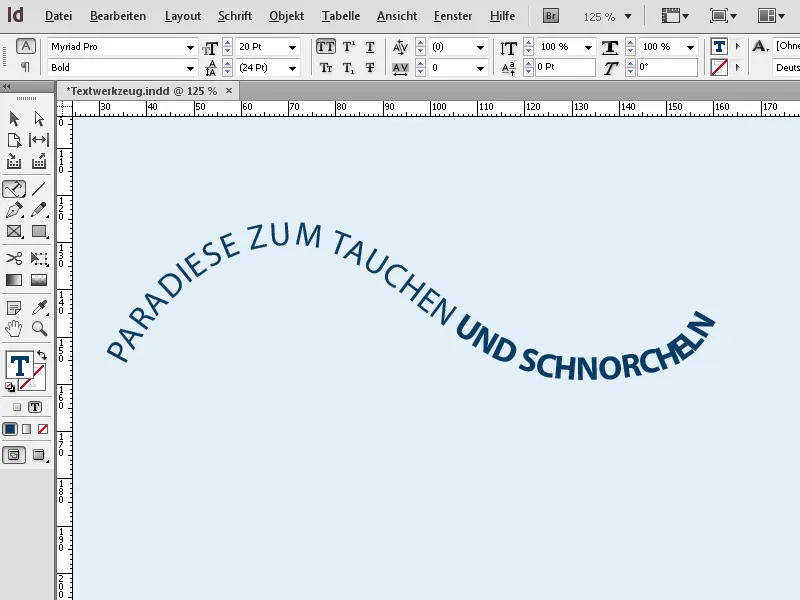Click the Normal screen mode button
This screenshot has height=600, width=800.
pos(14,455)
